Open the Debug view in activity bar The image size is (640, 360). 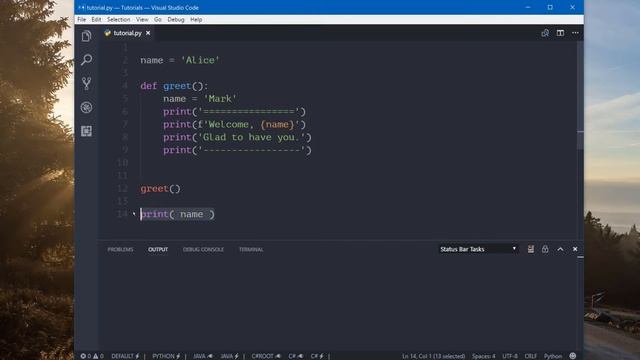pos(86,107)
